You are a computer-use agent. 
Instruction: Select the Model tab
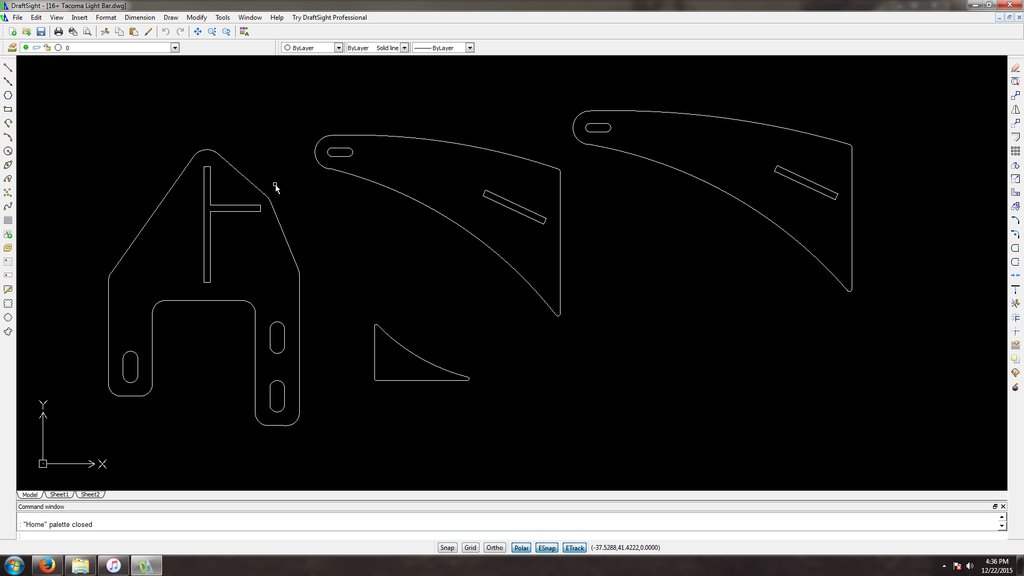click(30, 494)
